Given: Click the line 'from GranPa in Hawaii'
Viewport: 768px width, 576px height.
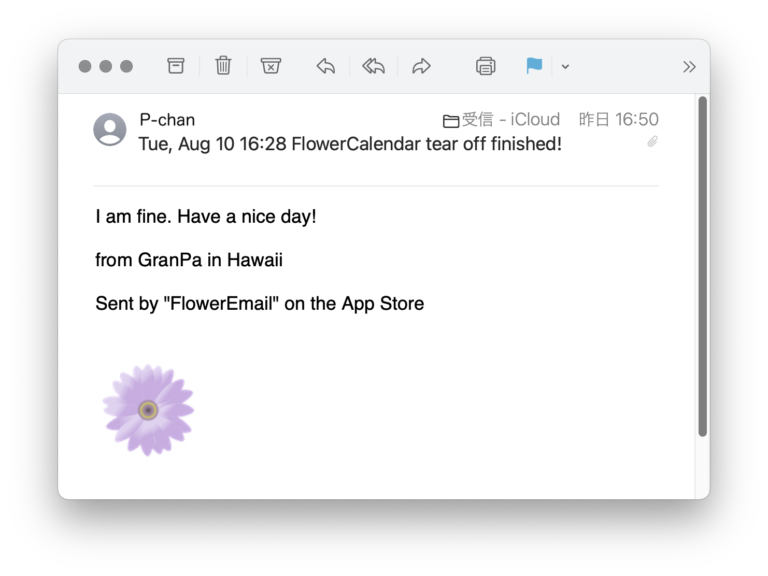Looking at the screenshot, I should (189, 260).
